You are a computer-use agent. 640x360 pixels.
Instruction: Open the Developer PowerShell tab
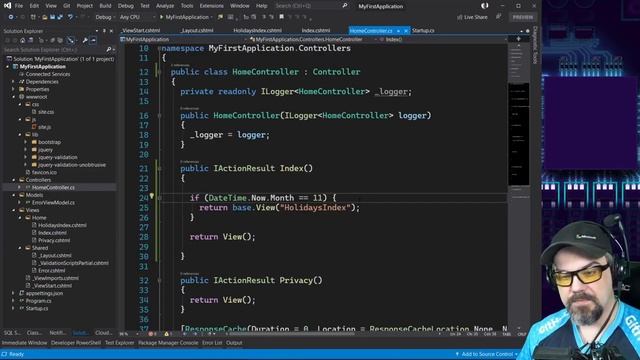[x=76, y=343]
